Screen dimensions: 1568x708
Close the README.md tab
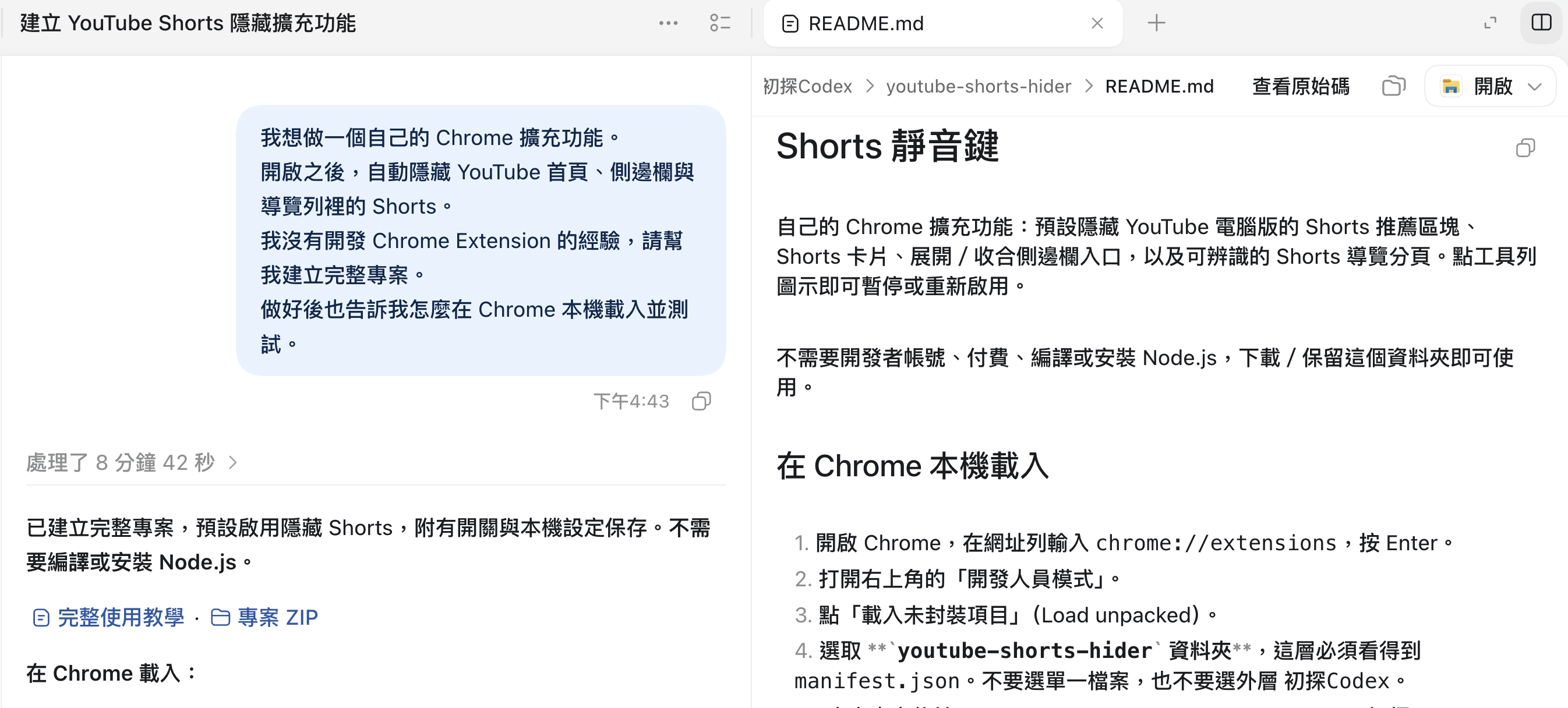(x=1097, y=23)
